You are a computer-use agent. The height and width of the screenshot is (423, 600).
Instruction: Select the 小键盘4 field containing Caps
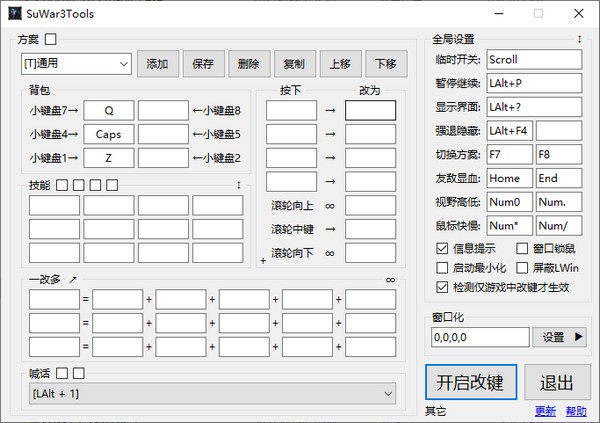tap(109, 134)
